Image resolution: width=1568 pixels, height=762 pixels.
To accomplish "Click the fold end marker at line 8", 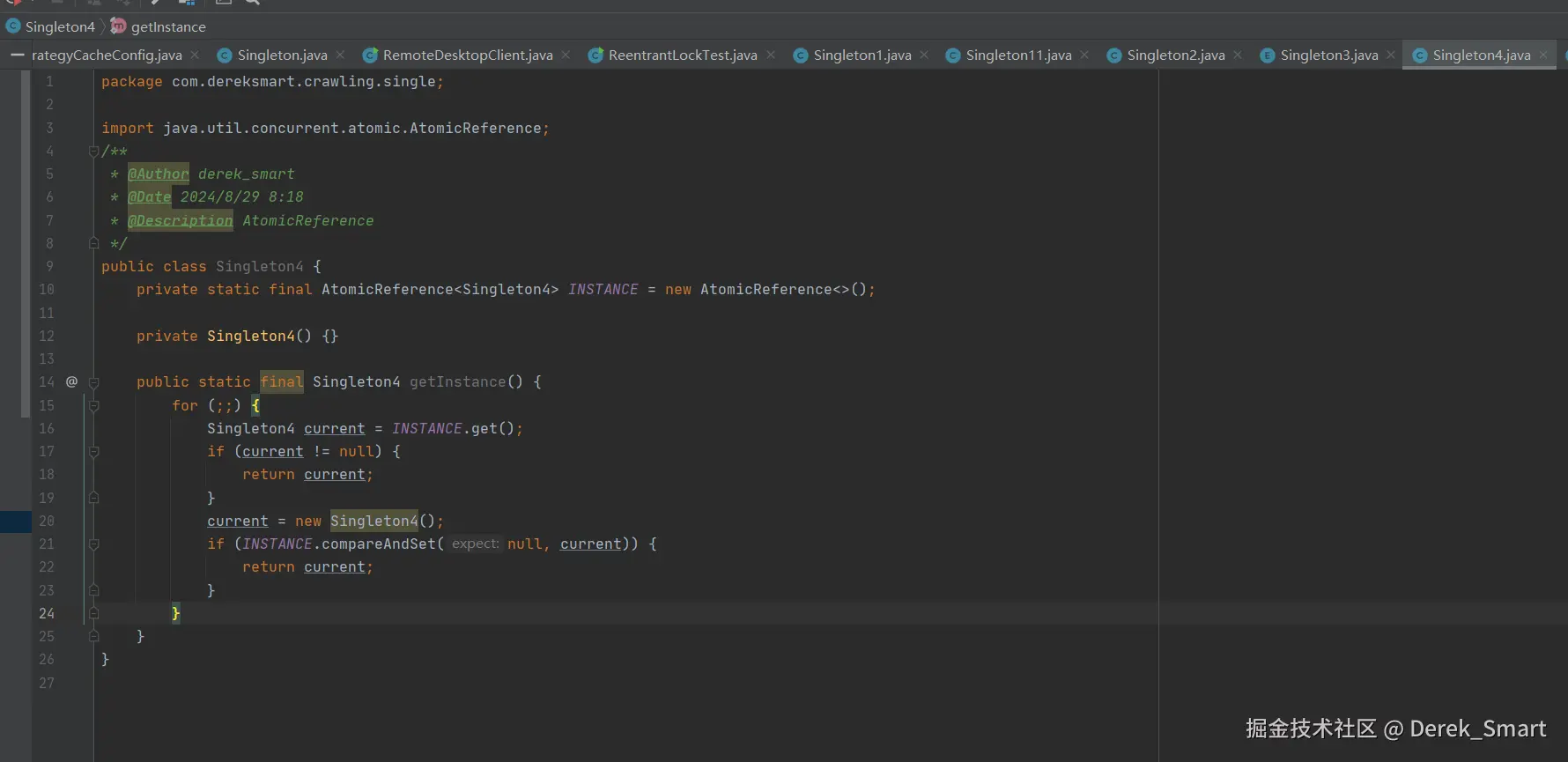I will (x=93, y=243).
